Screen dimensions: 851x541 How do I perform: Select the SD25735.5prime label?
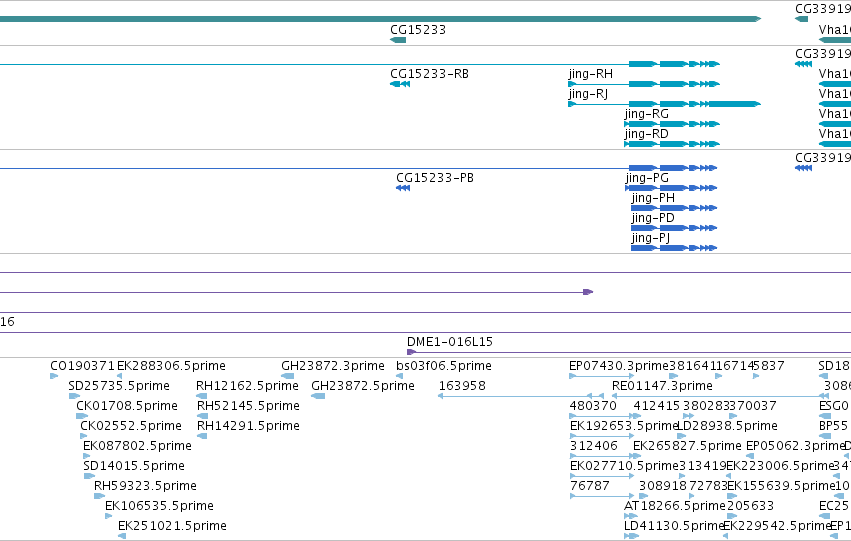119,386
